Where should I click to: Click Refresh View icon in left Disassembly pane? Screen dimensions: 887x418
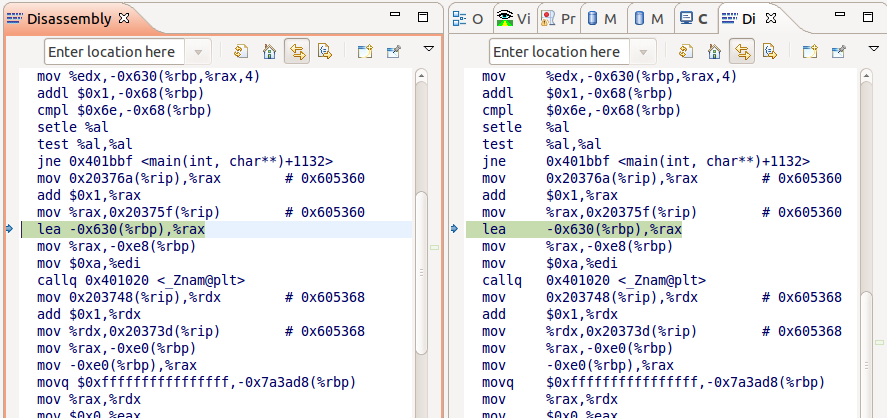241,52
